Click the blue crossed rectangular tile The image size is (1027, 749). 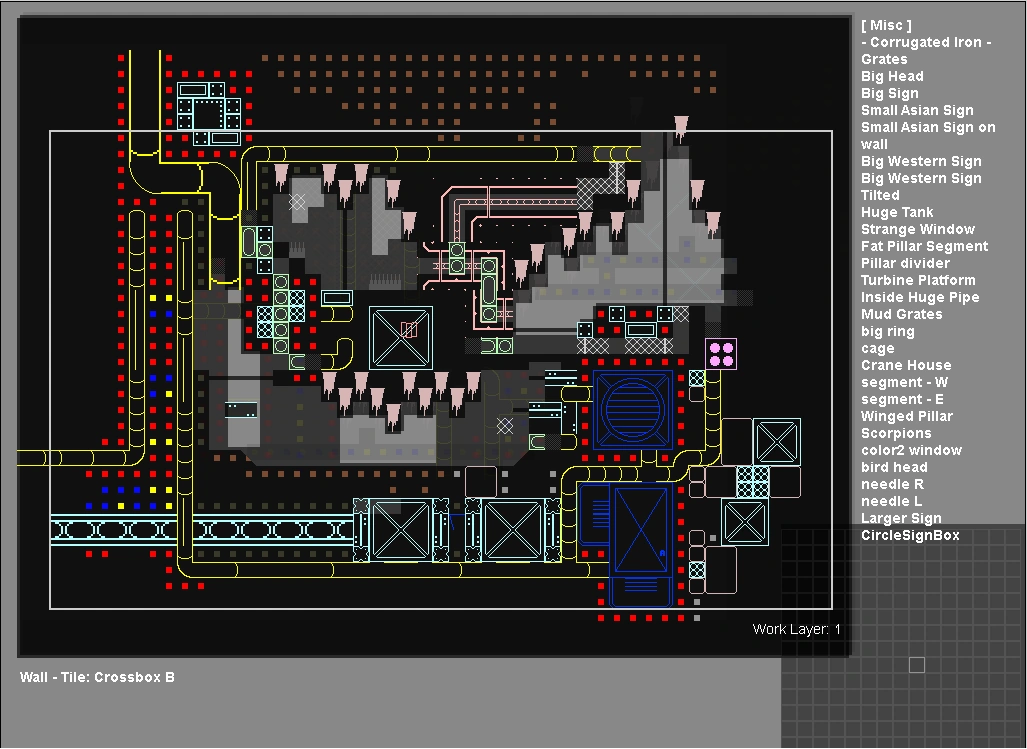[x=641, y=530]
